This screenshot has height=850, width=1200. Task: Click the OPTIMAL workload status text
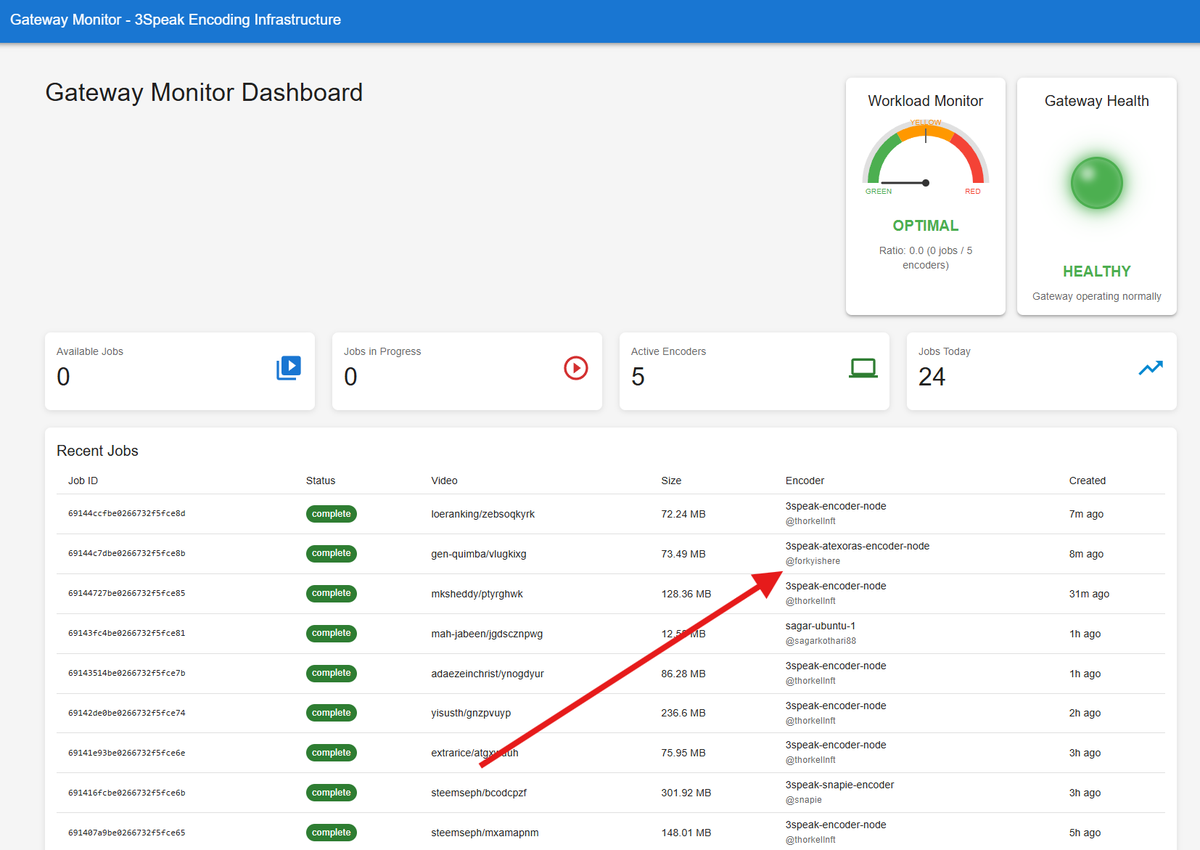coord(926,226)
